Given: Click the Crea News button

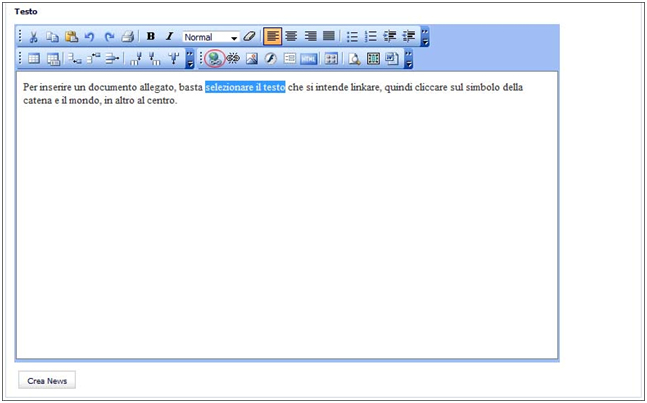Looking at the screenshot, I should click(x=47, y=381).
